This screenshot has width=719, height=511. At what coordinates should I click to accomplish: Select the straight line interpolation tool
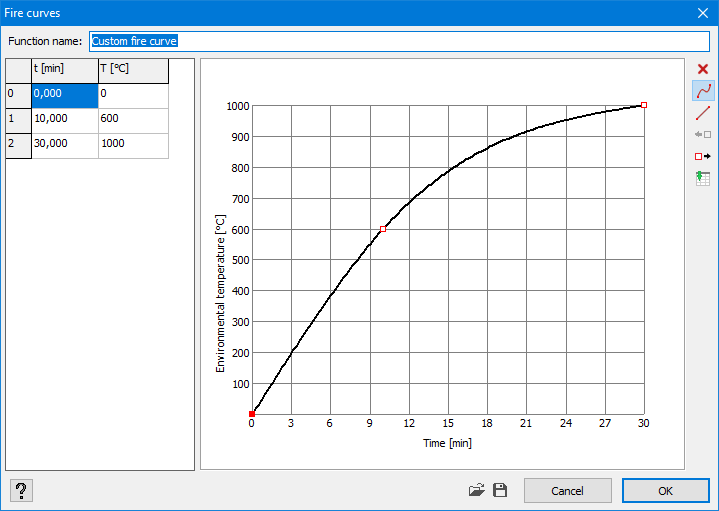point(702,113)
